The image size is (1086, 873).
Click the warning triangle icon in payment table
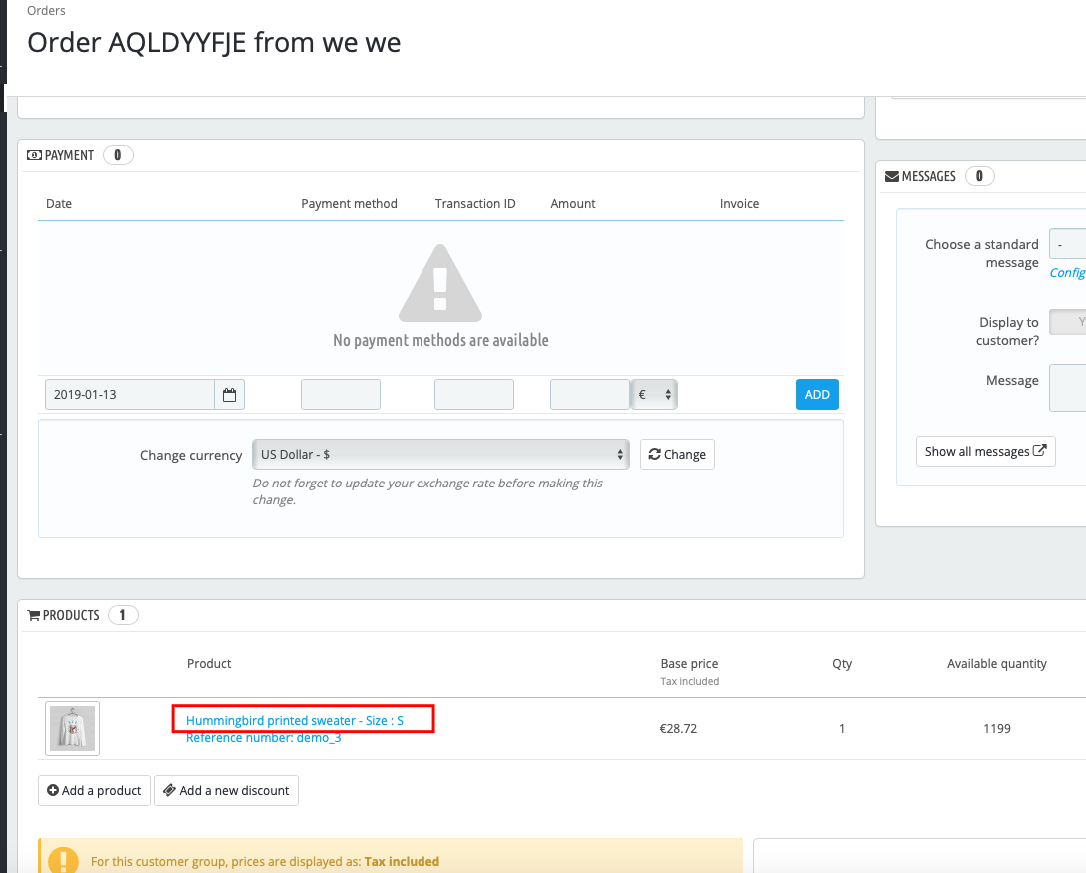440,283
